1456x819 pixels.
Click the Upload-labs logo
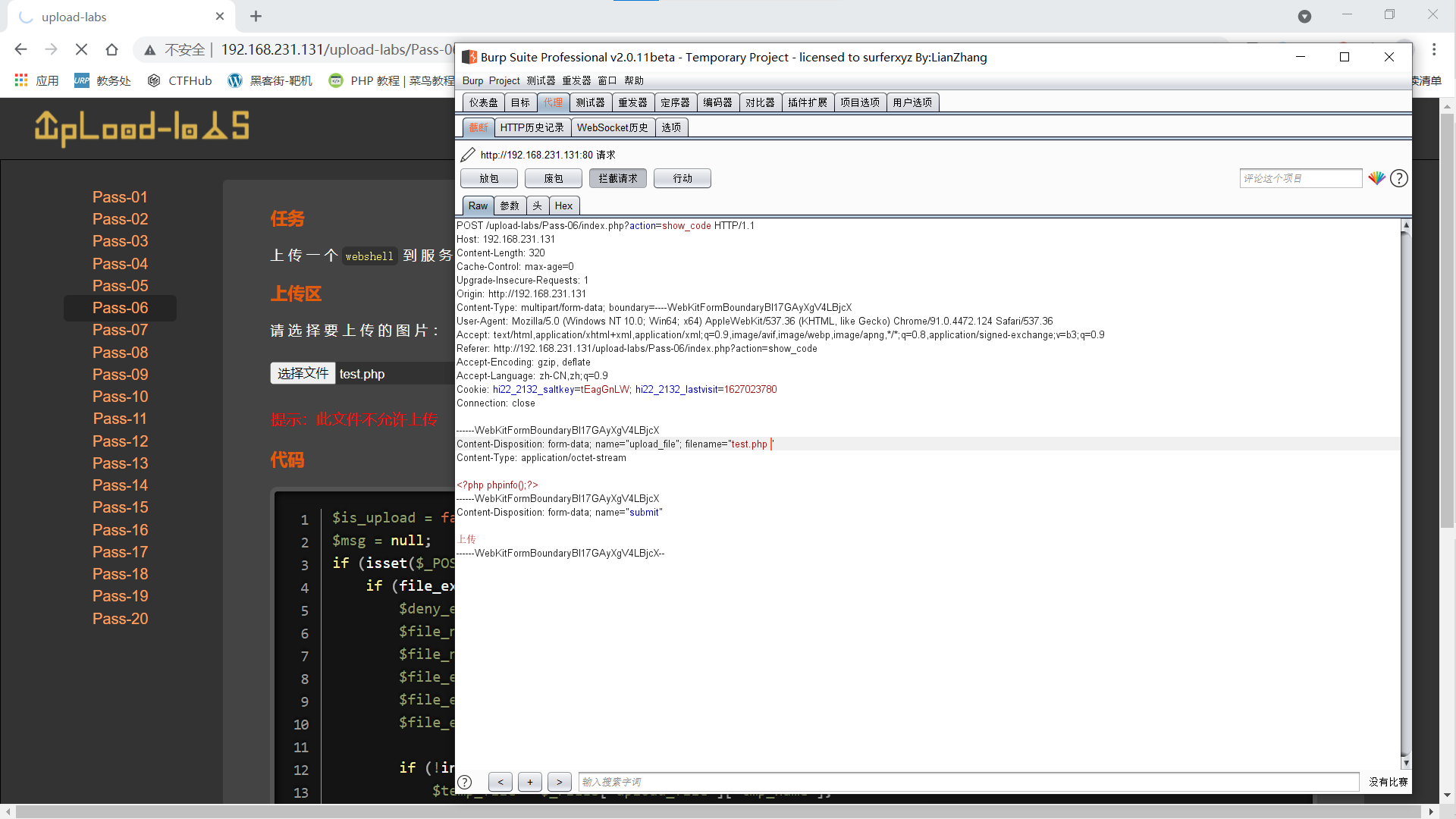click(142, 127)
